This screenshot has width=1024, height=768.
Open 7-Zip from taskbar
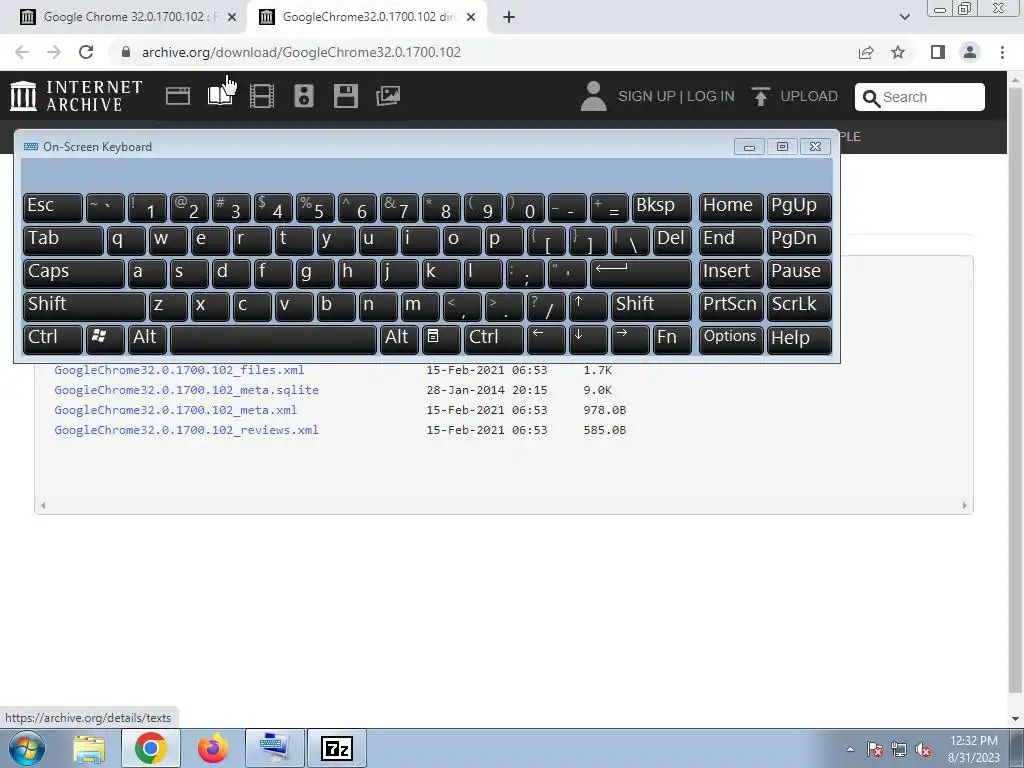coord(337,748)
